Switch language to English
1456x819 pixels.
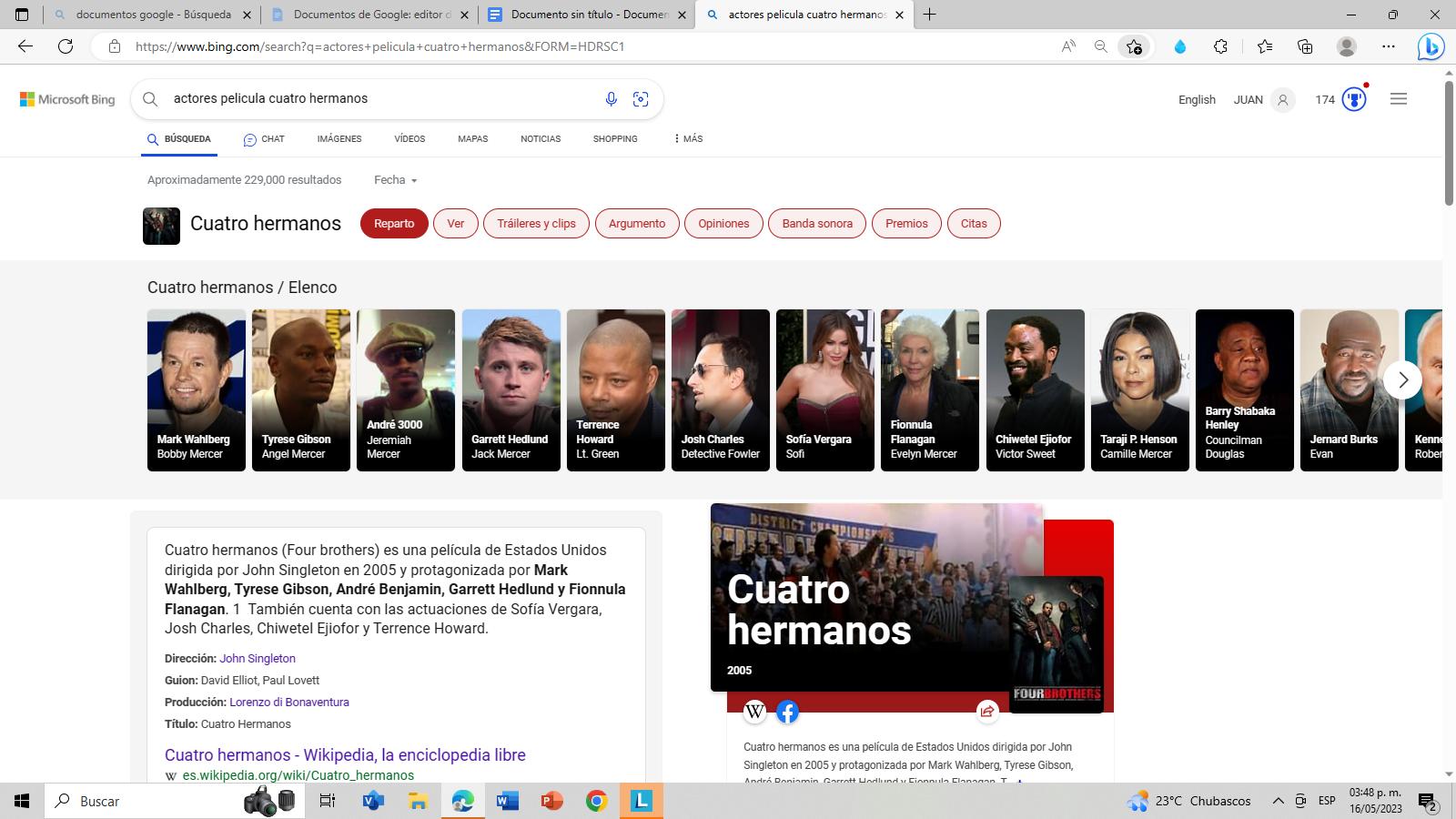1197,100
